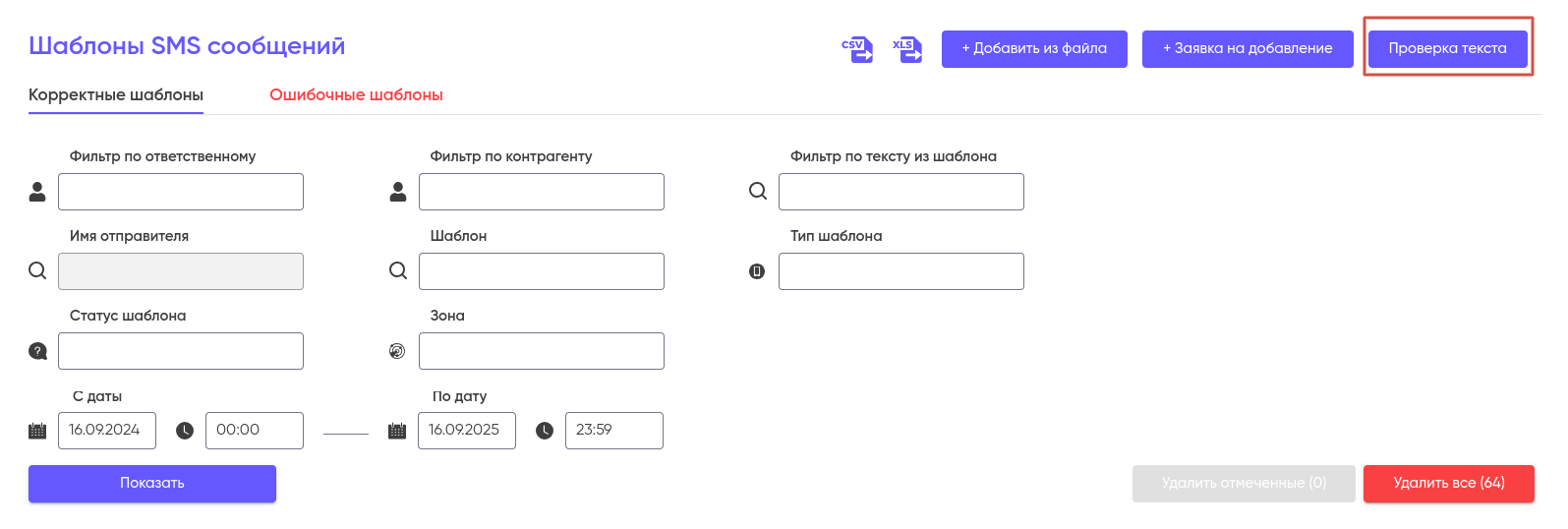The width and height of the screenshot is (1568, 529).
Task: Click the calendar icon beside С даты
Action: tap(37, 431)
